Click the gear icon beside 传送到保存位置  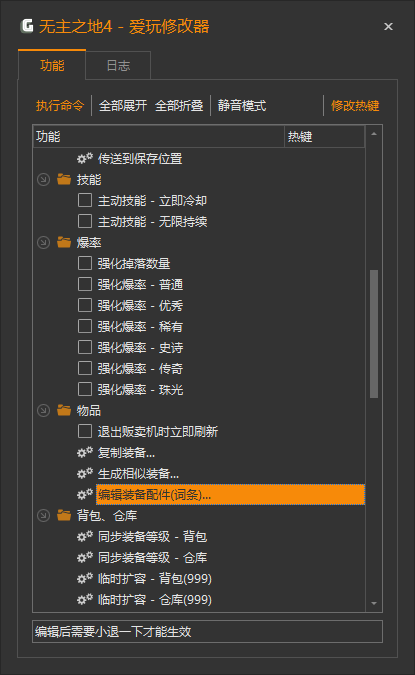point(85,158)
